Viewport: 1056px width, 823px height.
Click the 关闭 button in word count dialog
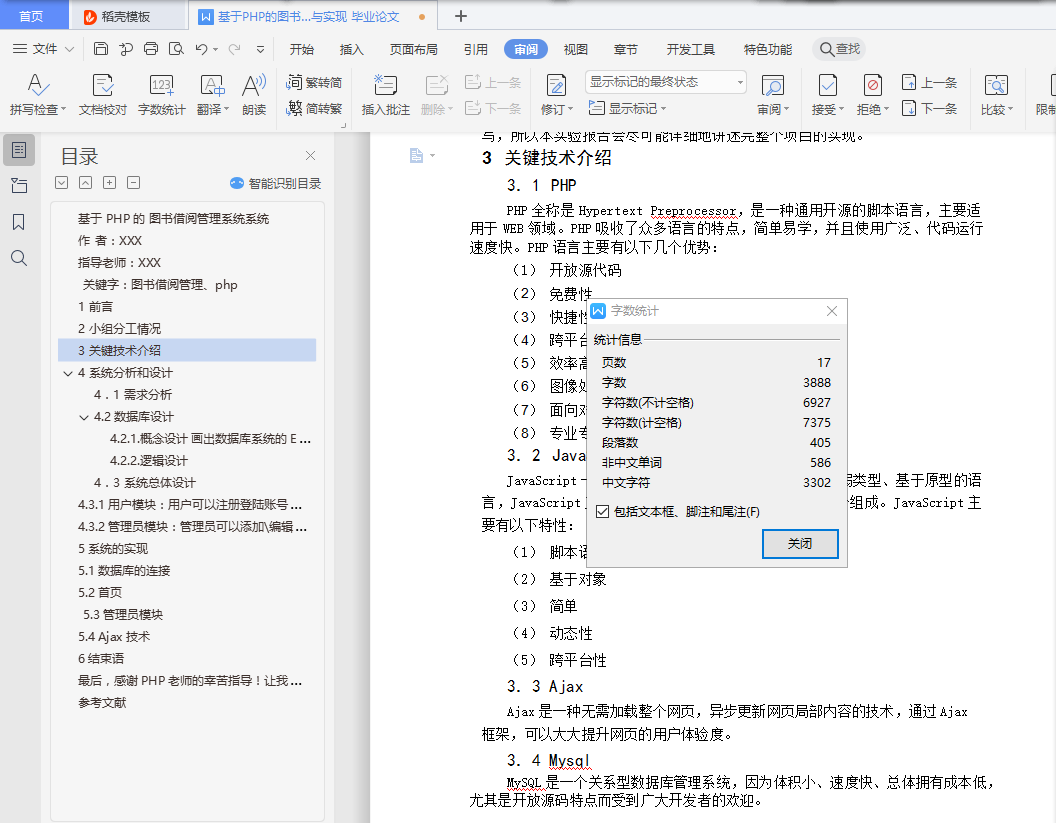coord(800,544)
